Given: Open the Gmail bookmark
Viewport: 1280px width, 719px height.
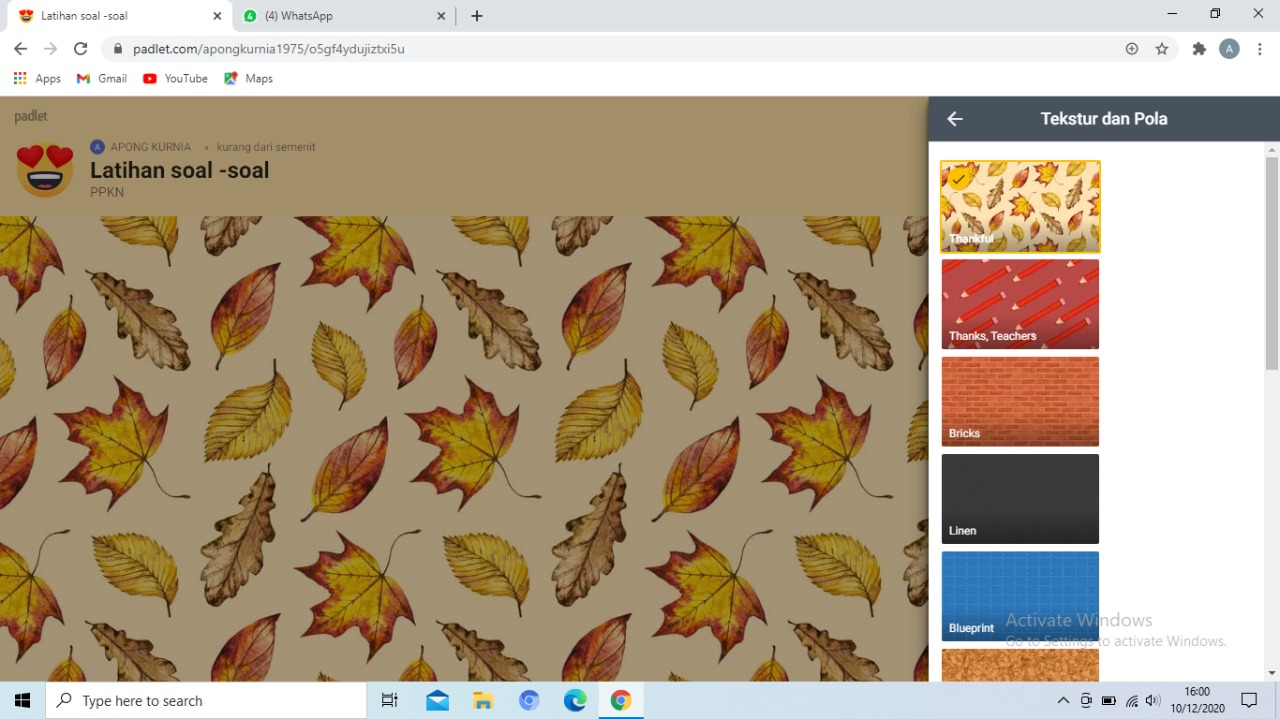Looking at the screenshot, I should point(102,78).
